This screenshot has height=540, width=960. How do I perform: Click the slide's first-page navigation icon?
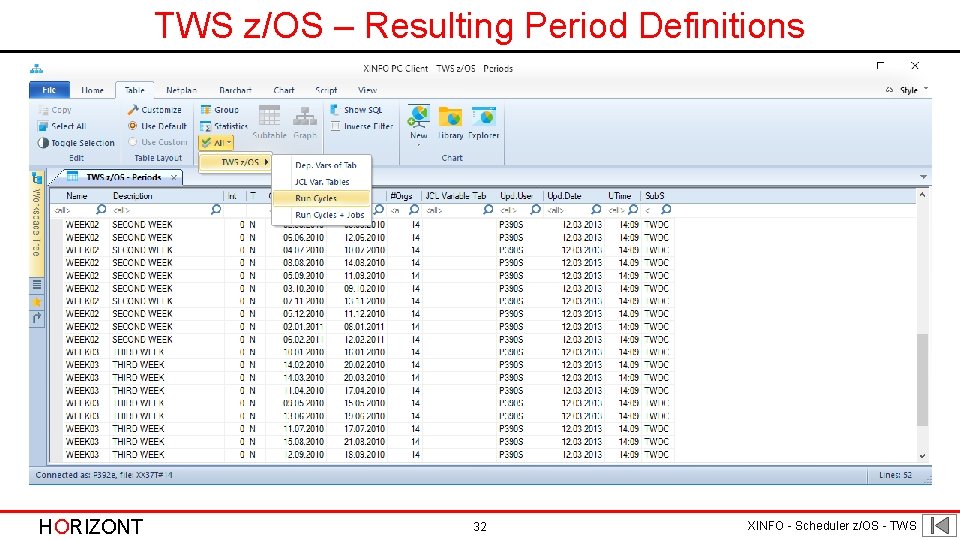[x=940, y=525]
